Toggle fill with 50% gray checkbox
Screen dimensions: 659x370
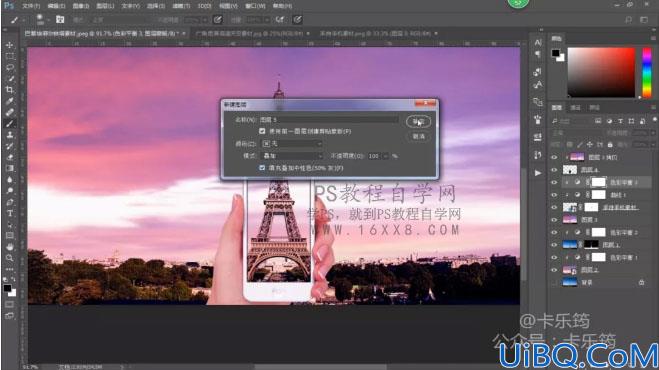(262, 168)
